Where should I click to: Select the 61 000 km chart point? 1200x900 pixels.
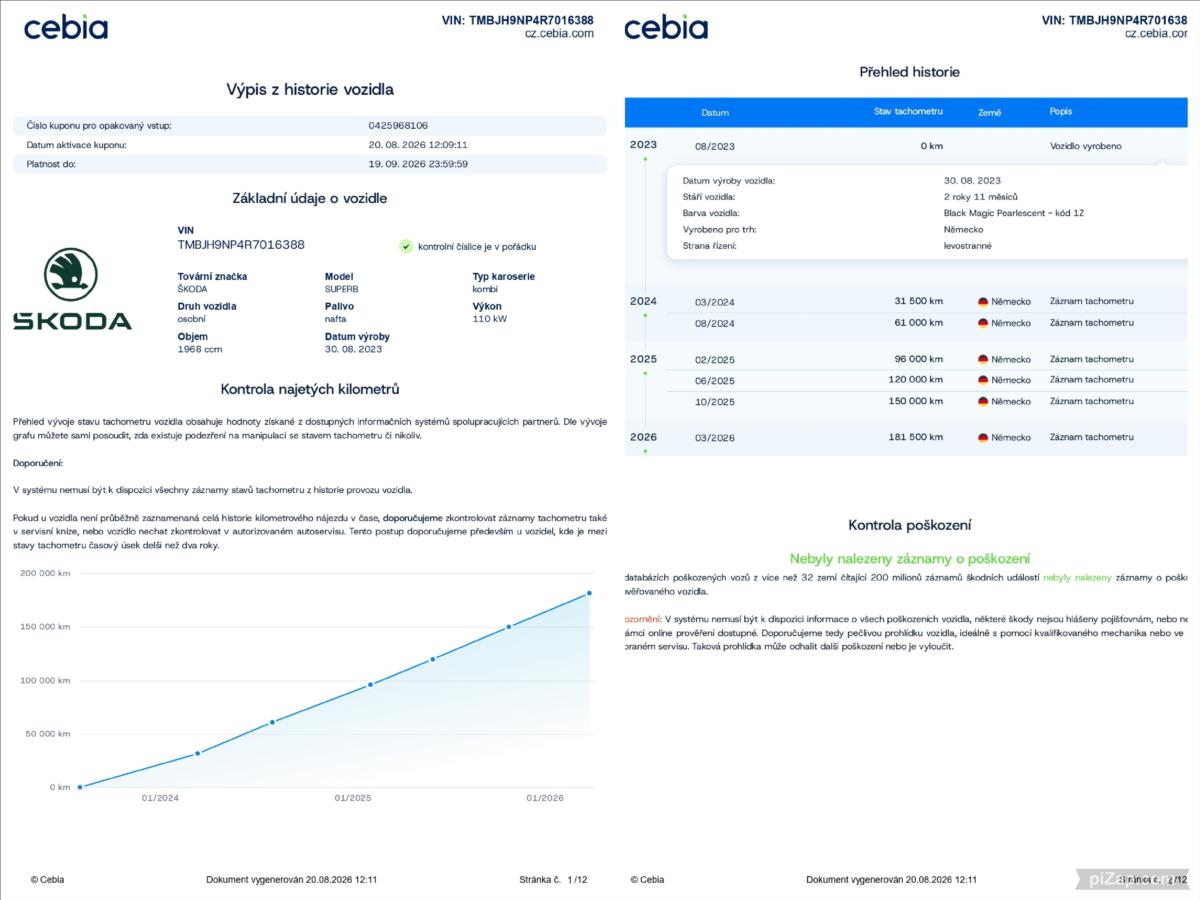click(x=272, y=722)
